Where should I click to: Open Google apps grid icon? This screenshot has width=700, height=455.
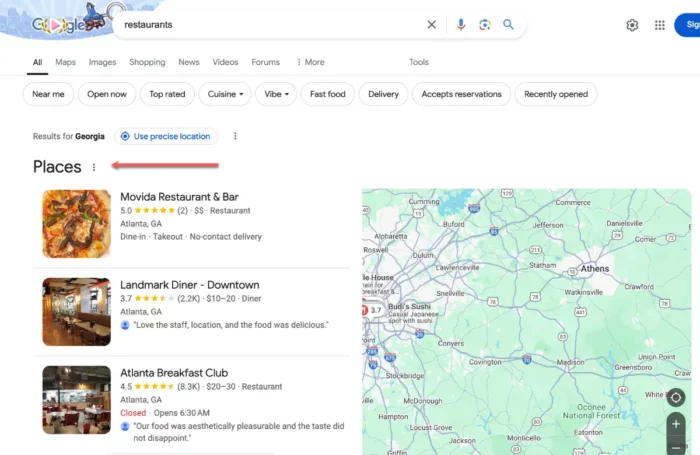[x=659, y=25]
